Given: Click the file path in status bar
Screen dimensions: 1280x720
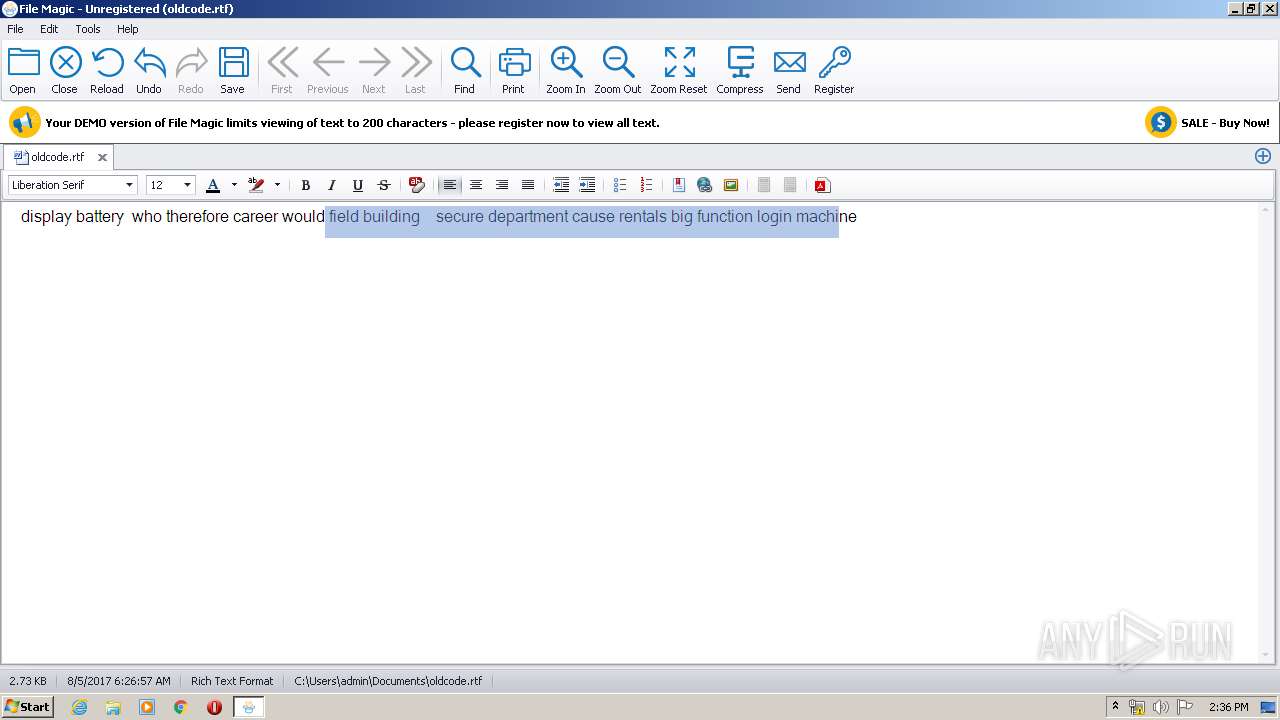Looking at the screenshot, I should (x=388, y=681).
